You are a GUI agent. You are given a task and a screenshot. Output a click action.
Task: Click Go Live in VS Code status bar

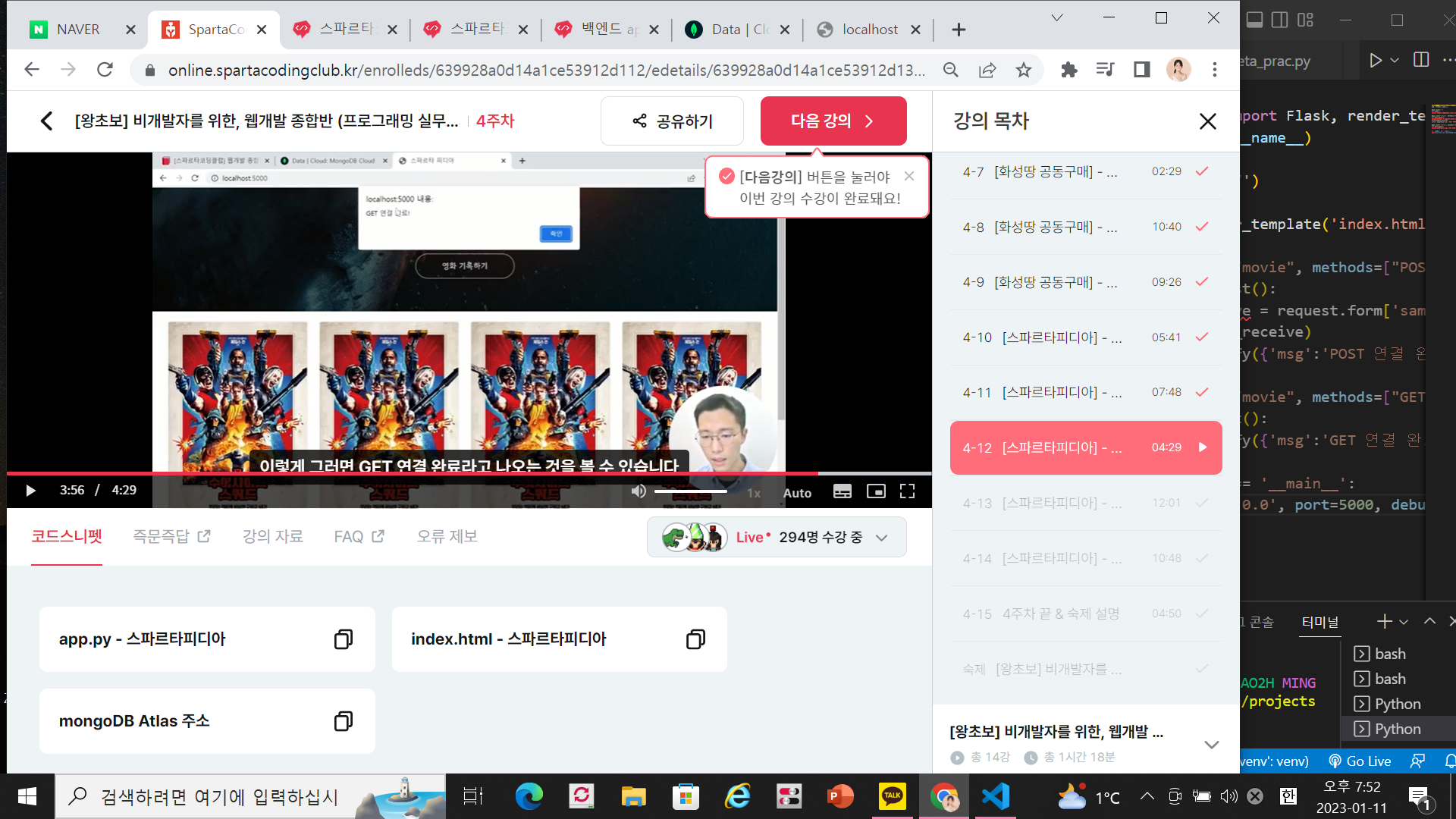1360,761
